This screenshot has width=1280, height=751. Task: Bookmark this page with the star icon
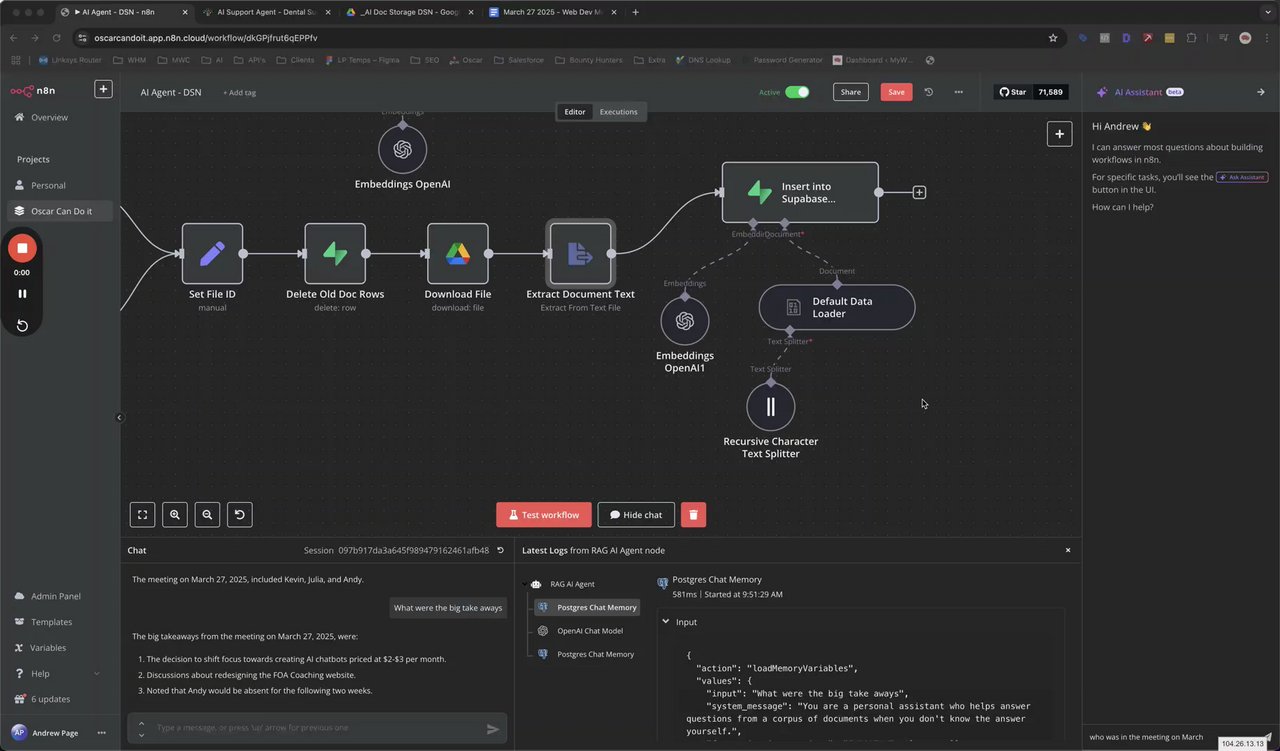(1053, 38)
